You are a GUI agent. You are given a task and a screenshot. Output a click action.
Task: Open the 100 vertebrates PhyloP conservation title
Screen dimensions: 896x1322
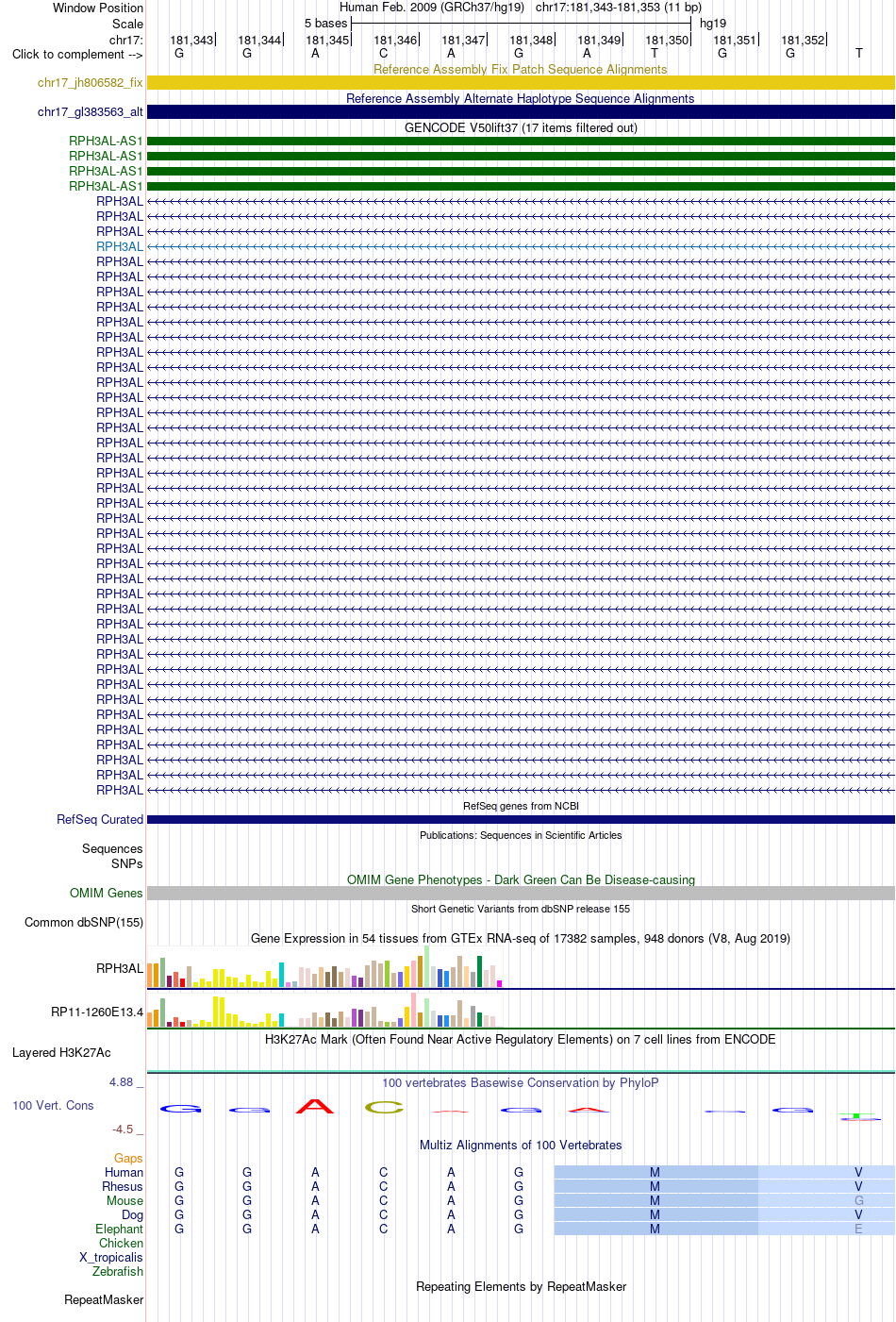point(521,1082)
